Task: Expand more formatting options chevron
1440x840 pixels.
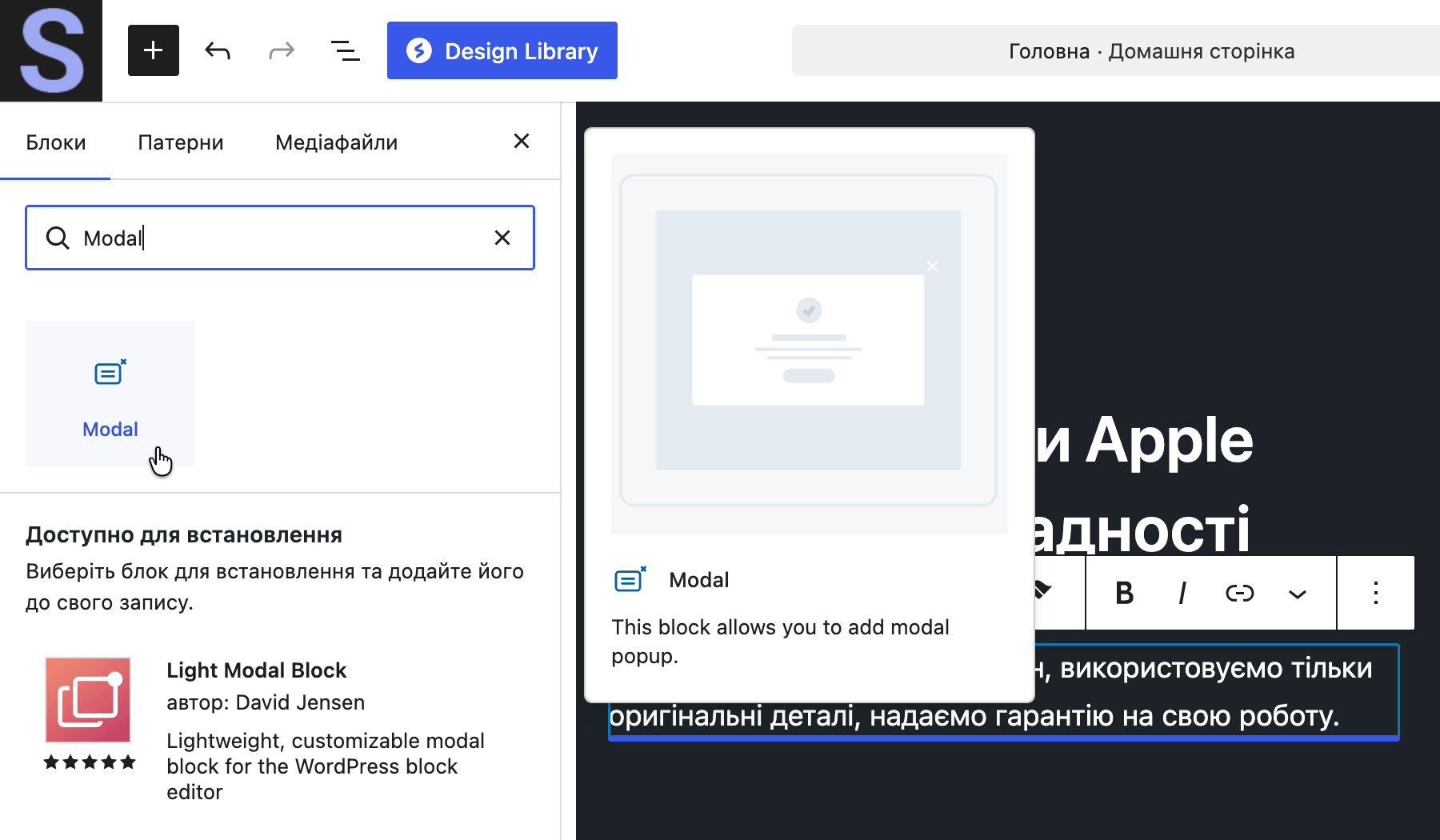Action: [1298, 593]
